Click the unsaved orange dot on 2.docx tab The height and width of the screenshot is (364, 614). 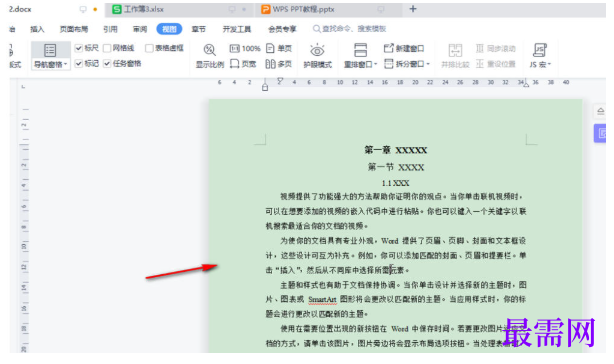tap(95, 9)
